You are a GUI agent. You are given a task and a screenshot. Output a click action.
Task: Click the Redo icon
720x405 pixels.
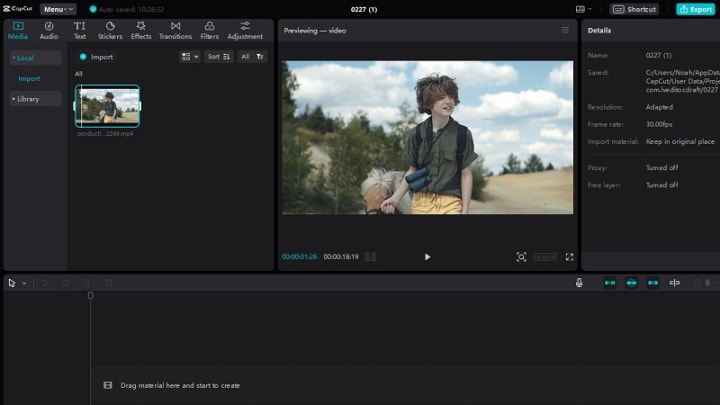coord(66,283)
